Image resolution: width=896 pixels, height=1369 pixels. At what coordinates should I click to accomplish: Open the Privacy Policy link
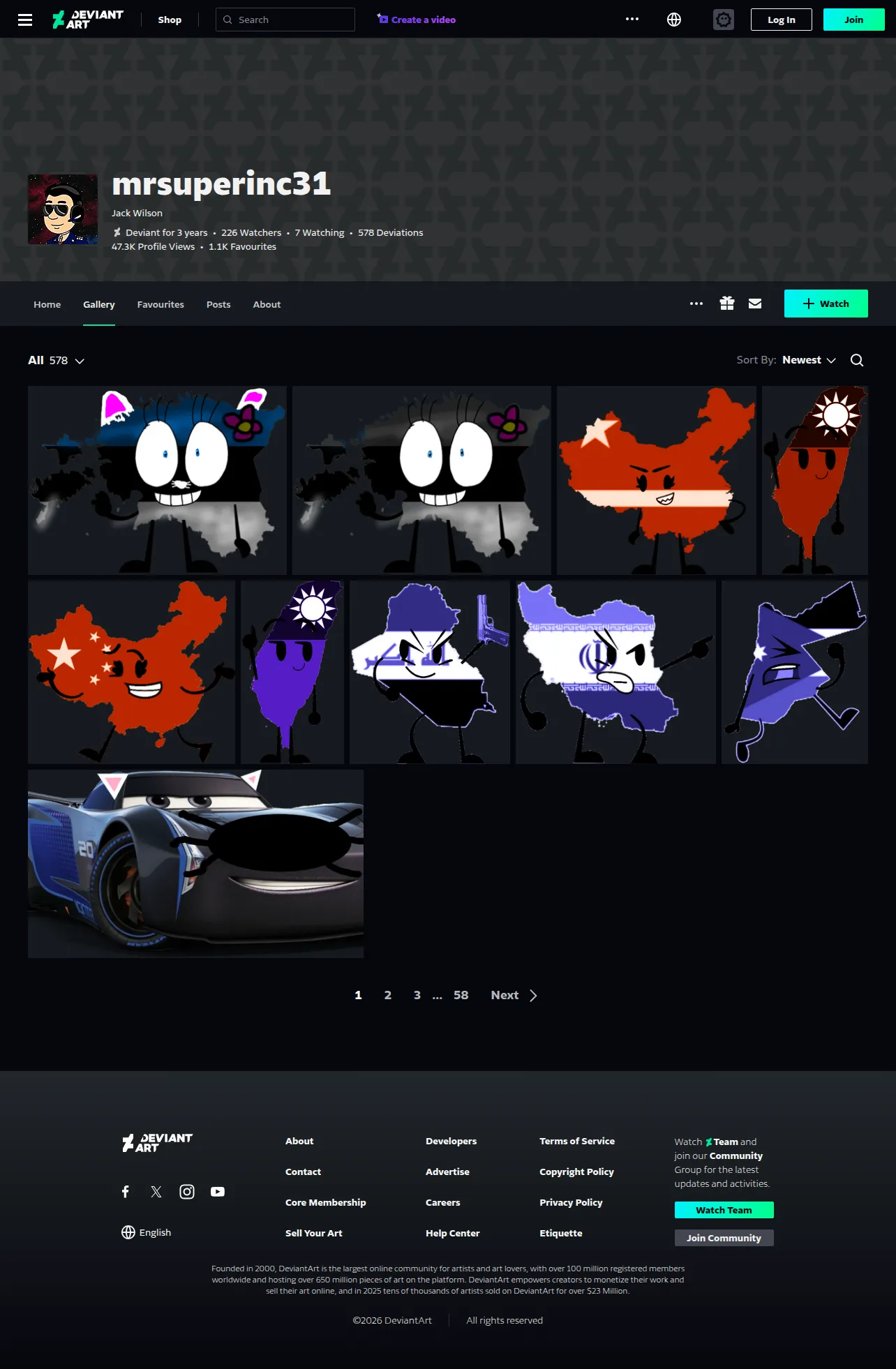pos(572,1202)
